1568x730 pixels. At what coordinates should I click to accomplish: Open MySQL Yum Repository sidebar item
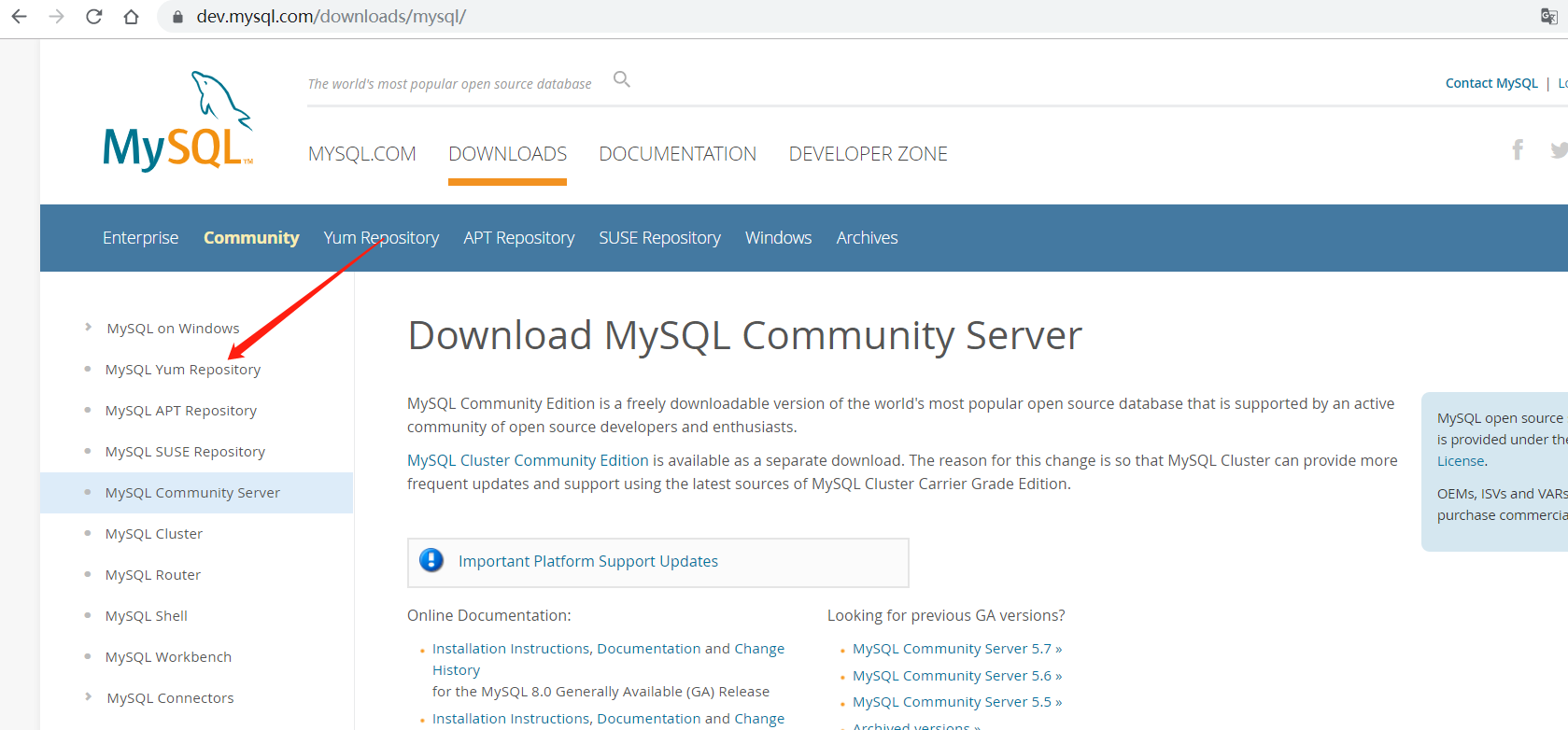pos(183,370)
